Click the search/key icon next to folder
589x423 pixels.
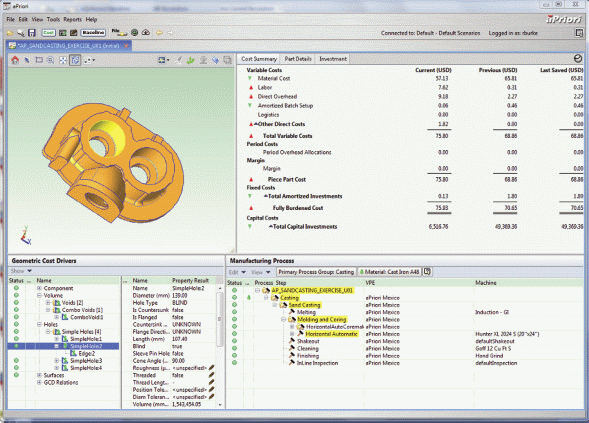[21, 33]
